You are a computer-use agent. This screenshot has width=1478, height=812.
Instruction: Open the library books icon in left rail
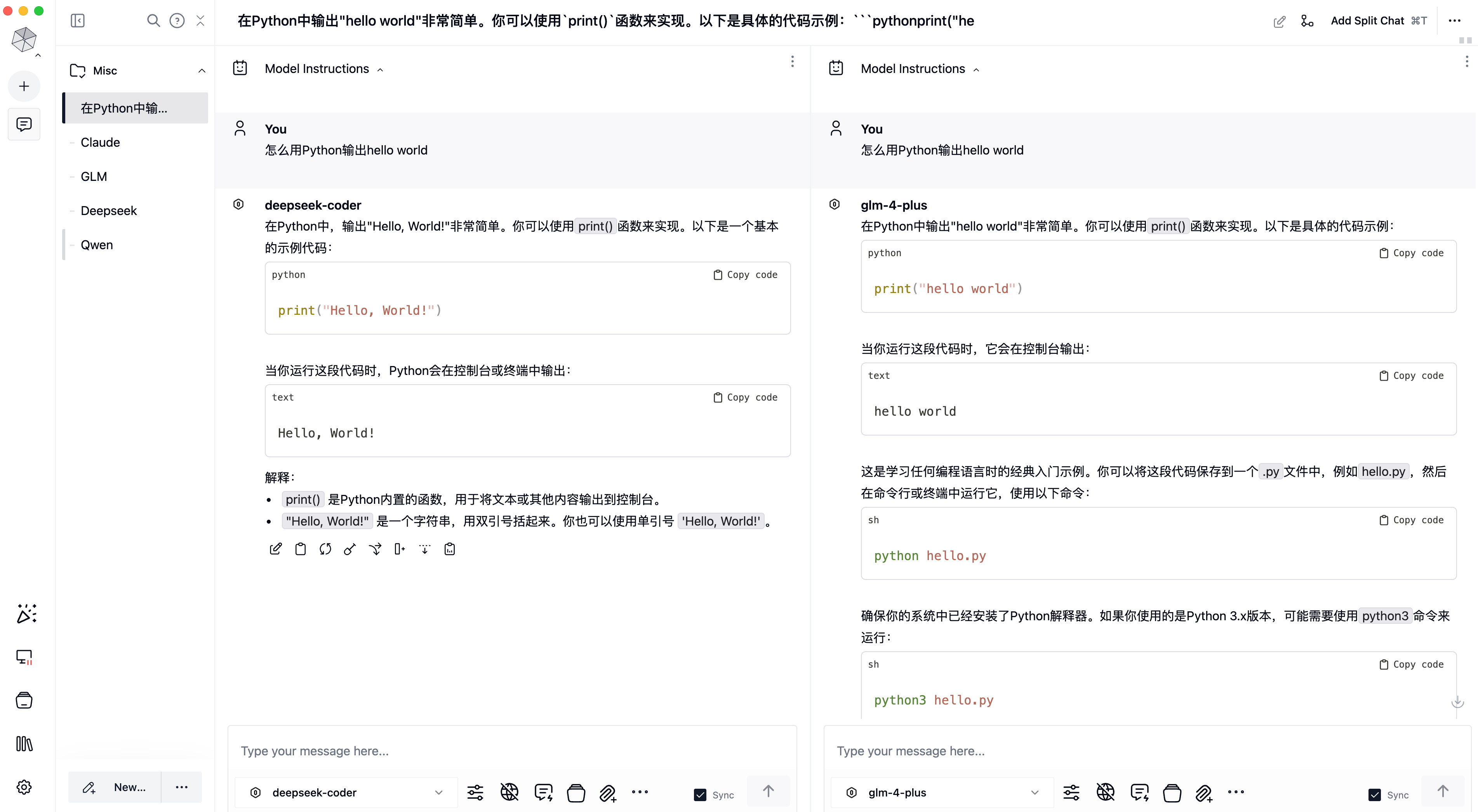click(24, 744)
